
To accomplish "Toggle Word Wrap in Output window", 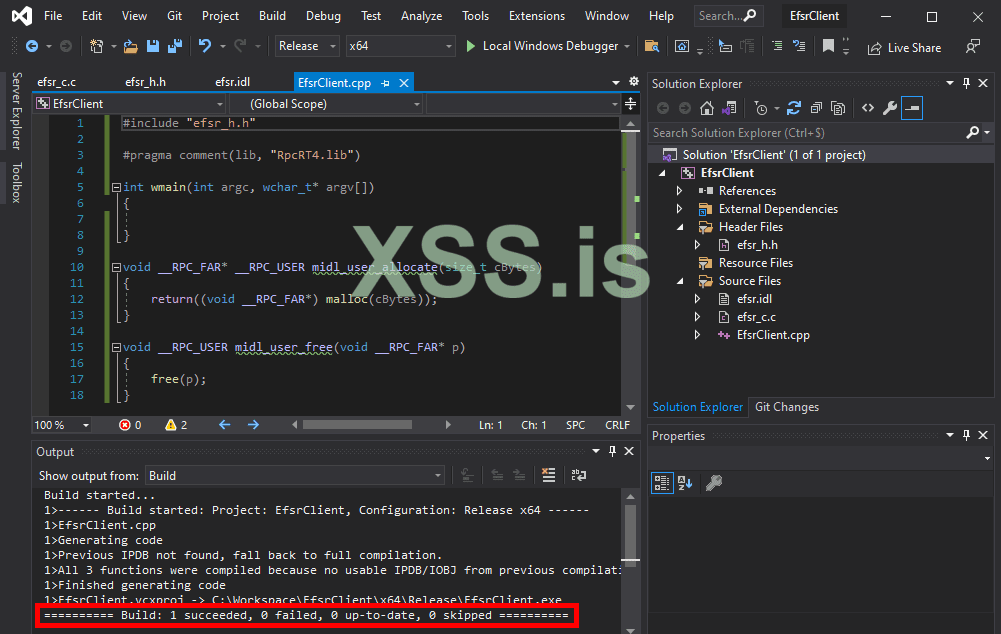I will [x=578, y=476].
